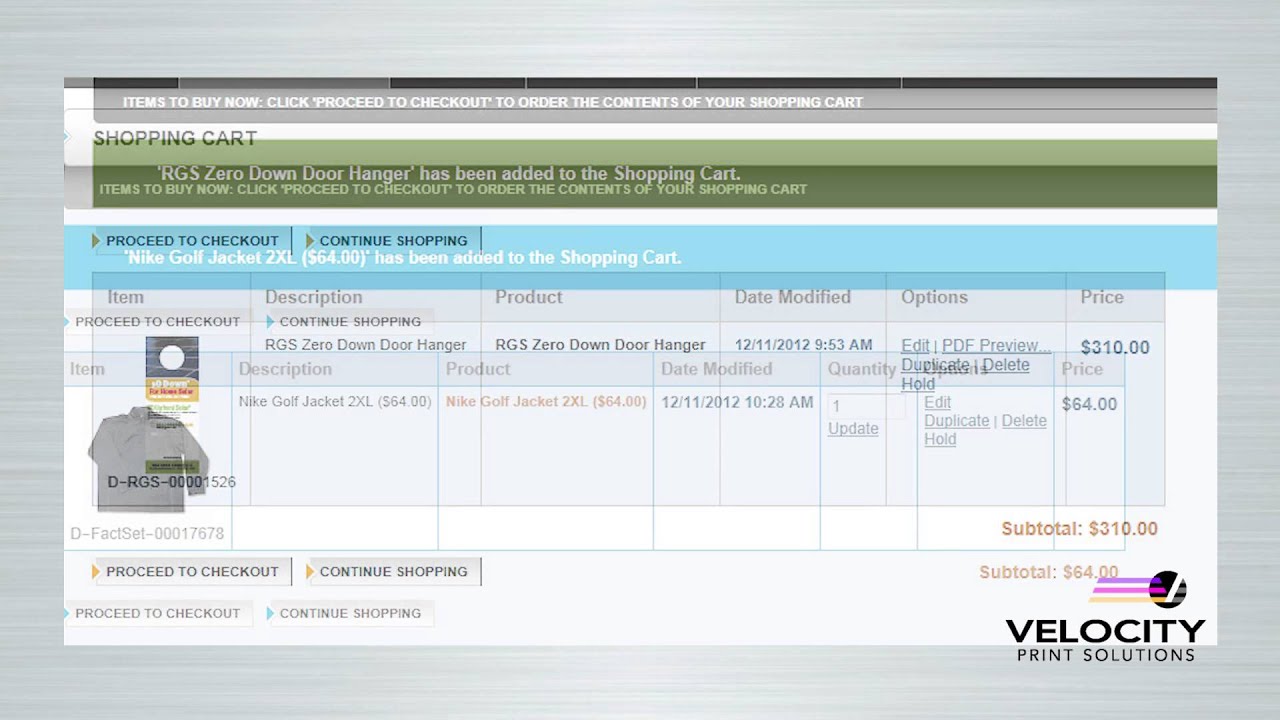Click the date 12/11/2012 10:28 AM
Viewport: 1280px width, 720px height.
tap(737, 402)
